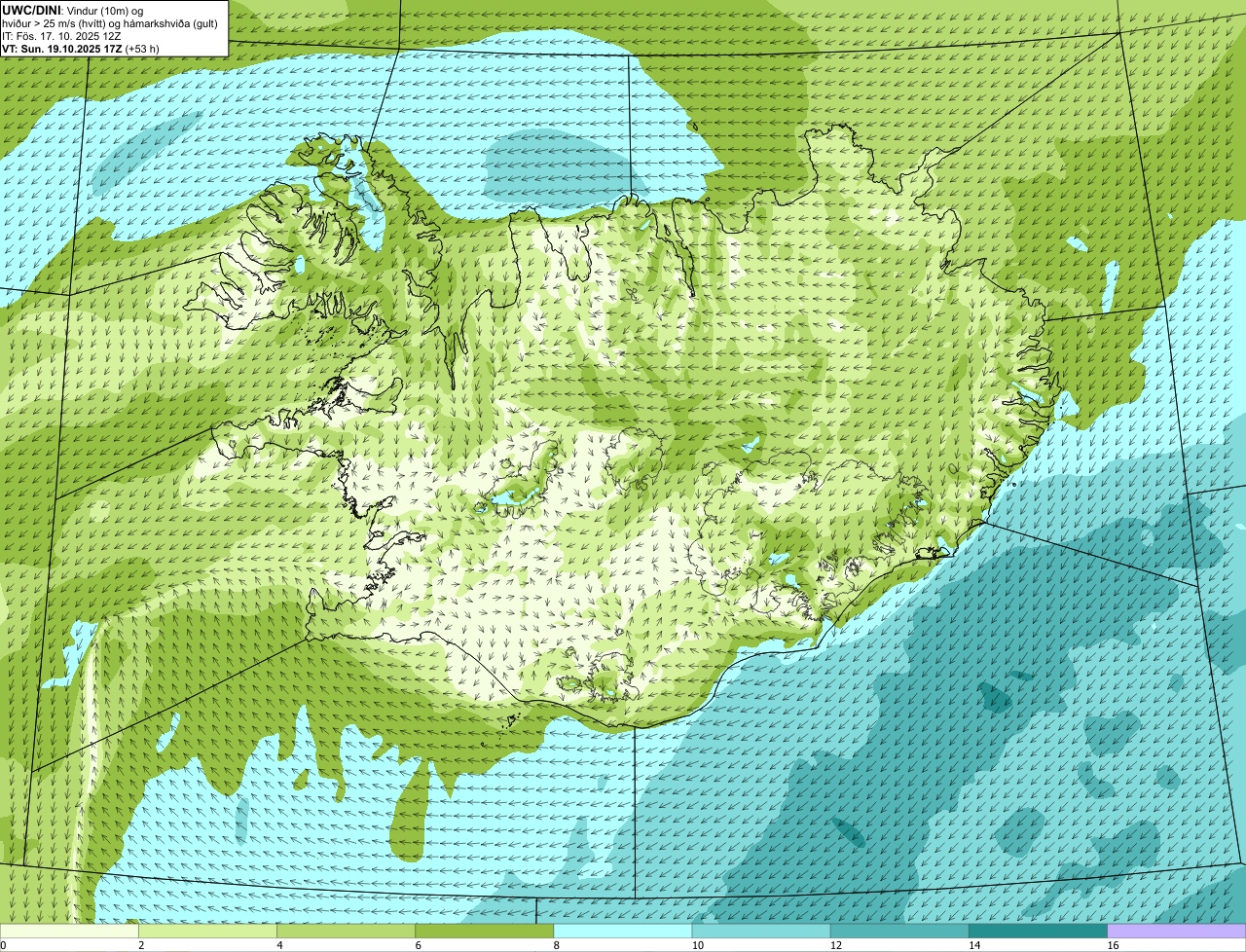Click the legend tick label "0"

click(x=3, y=945)
